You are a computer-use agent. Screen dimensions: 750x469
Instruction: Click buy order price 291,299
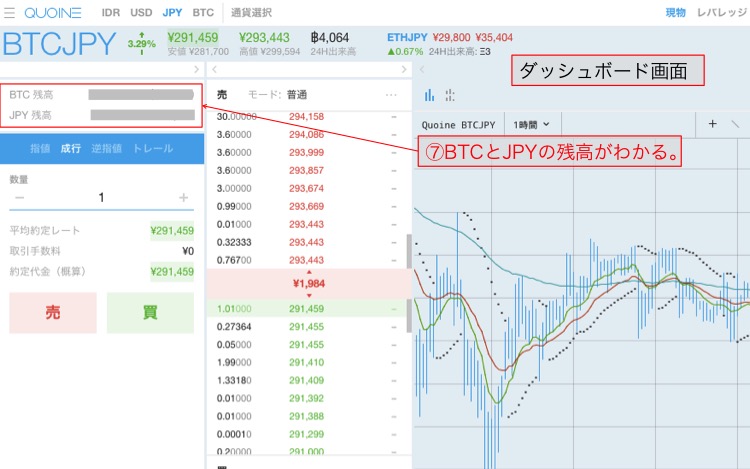(x=306, y=435)
